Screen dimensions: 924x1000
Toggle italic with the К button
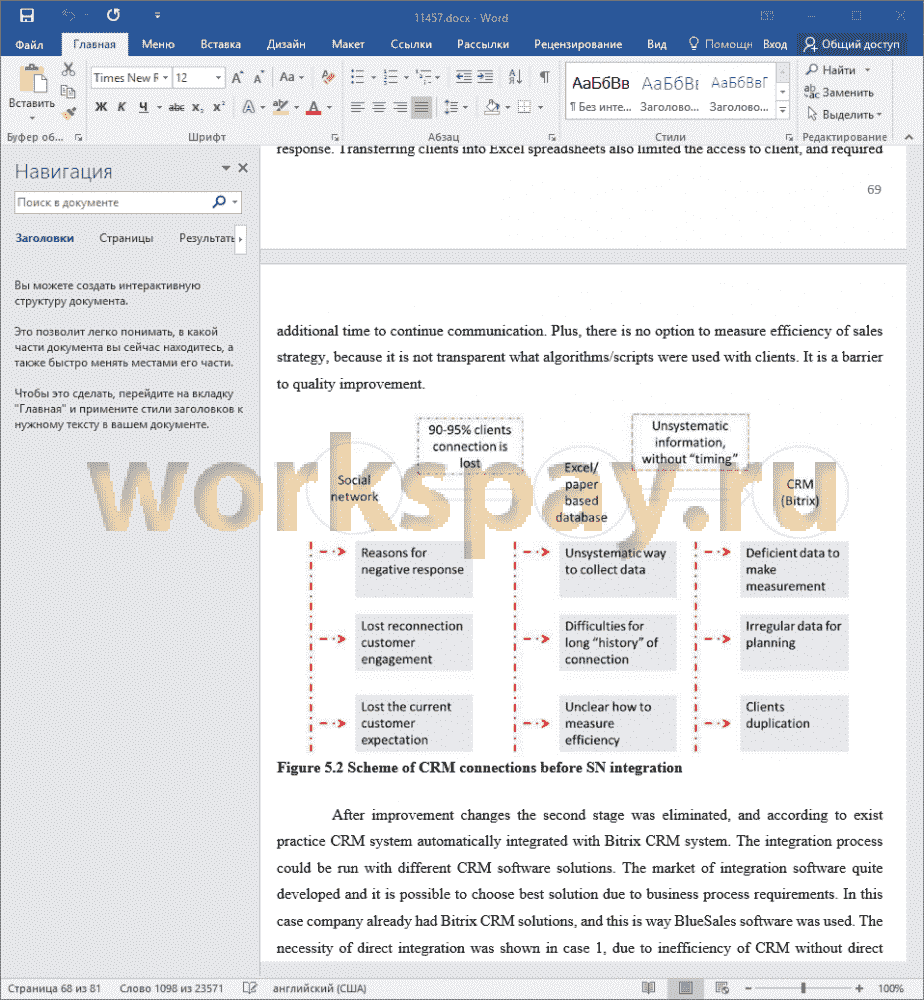point(121,107)
